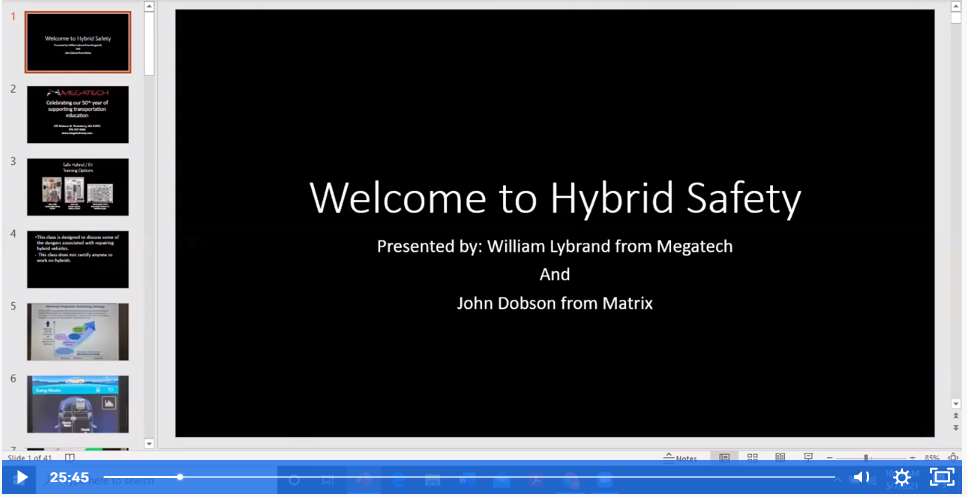This screenshot has width=967, height=497.
Task: Click the Welcome to Hybrid Safety title
Action: pyautogui.click(x=555, y=197)
